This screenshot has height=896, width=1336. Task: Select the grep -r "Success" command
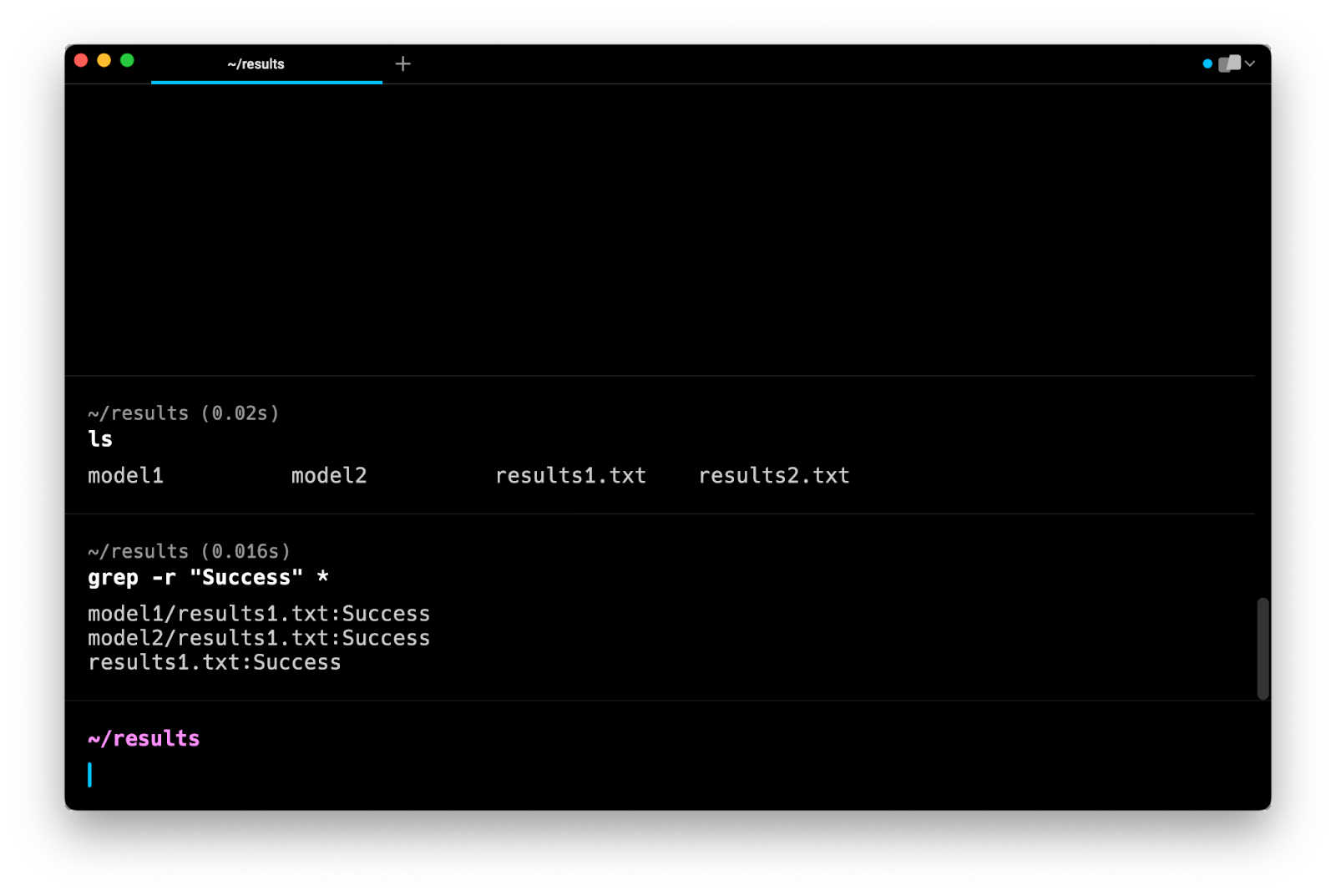[x=208, y=578]
